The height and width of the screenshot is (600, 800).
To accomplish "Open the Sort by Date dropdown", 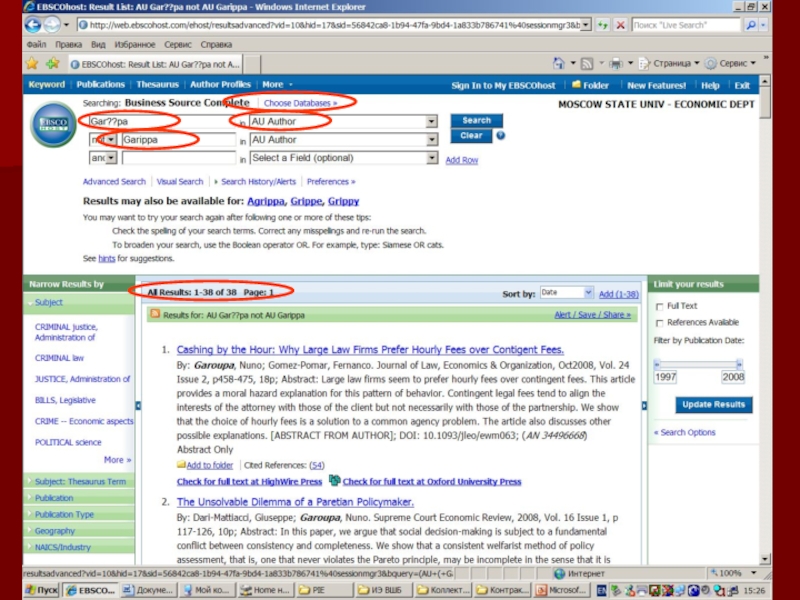I will pyautogui.click(x=566, y=293).
